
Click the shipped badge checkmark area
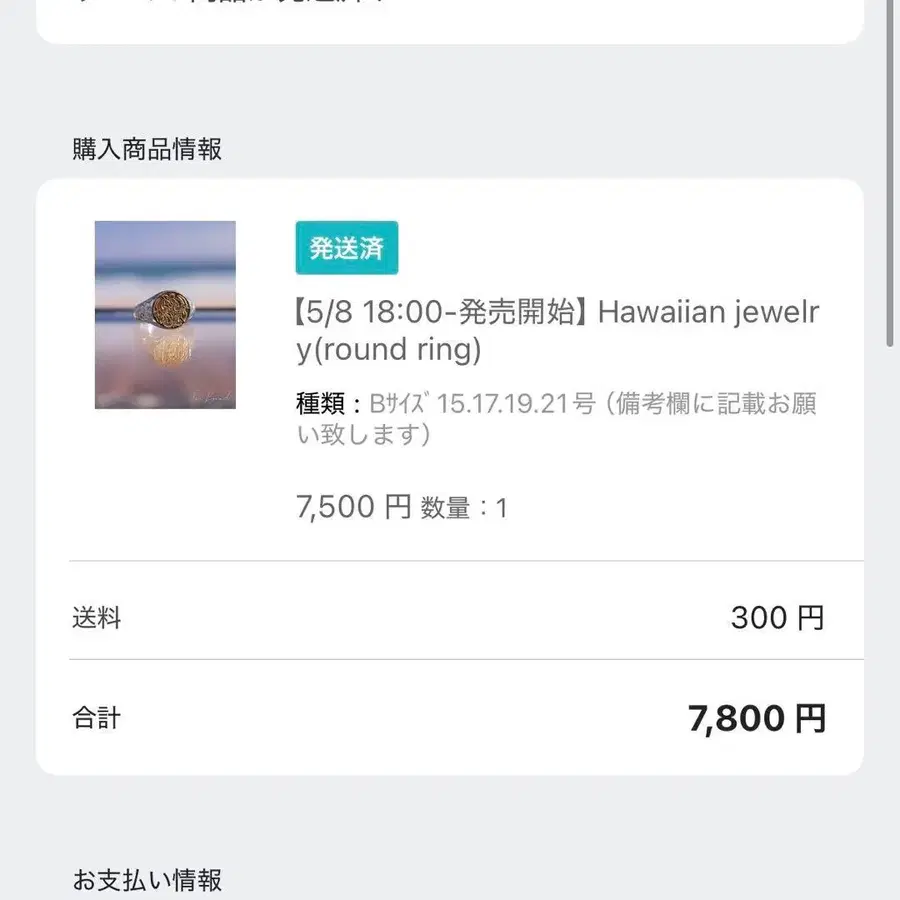(x=317, y=247)
